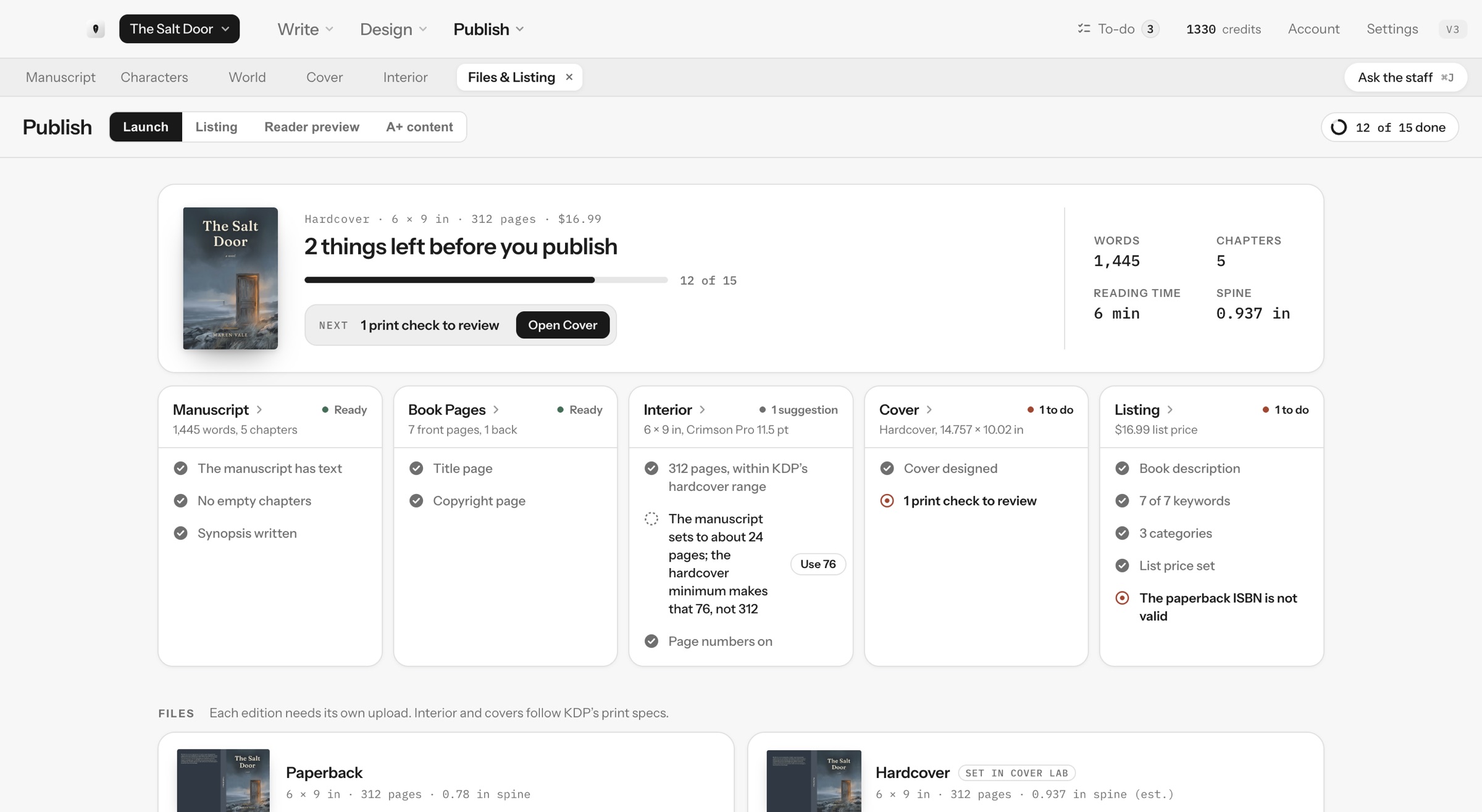This screenshot has width=1482, height=812.
Task: Switch to the Reader preview segment
Action: (x=312, y=127)
